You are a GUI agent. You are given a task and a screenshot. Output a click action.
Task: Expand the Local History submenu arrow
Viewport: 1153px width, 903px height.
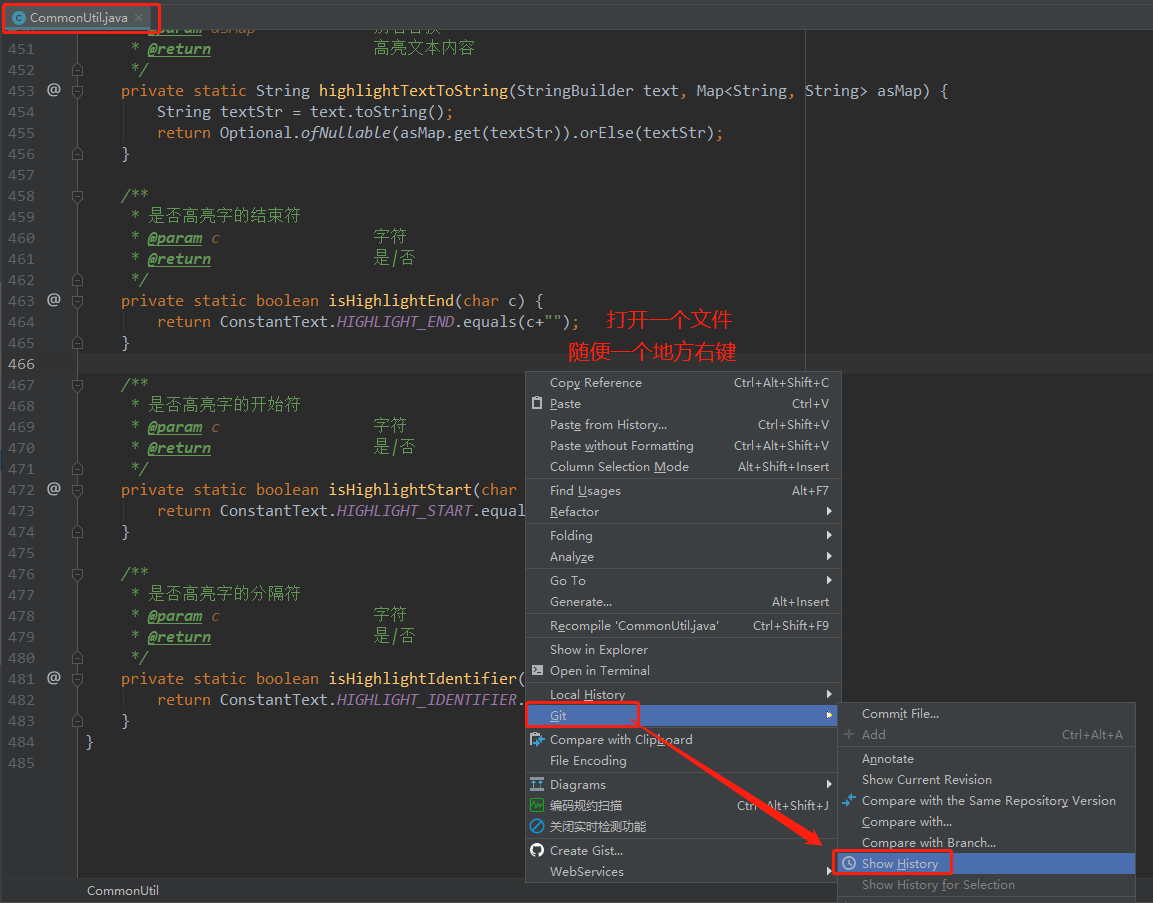829,694
